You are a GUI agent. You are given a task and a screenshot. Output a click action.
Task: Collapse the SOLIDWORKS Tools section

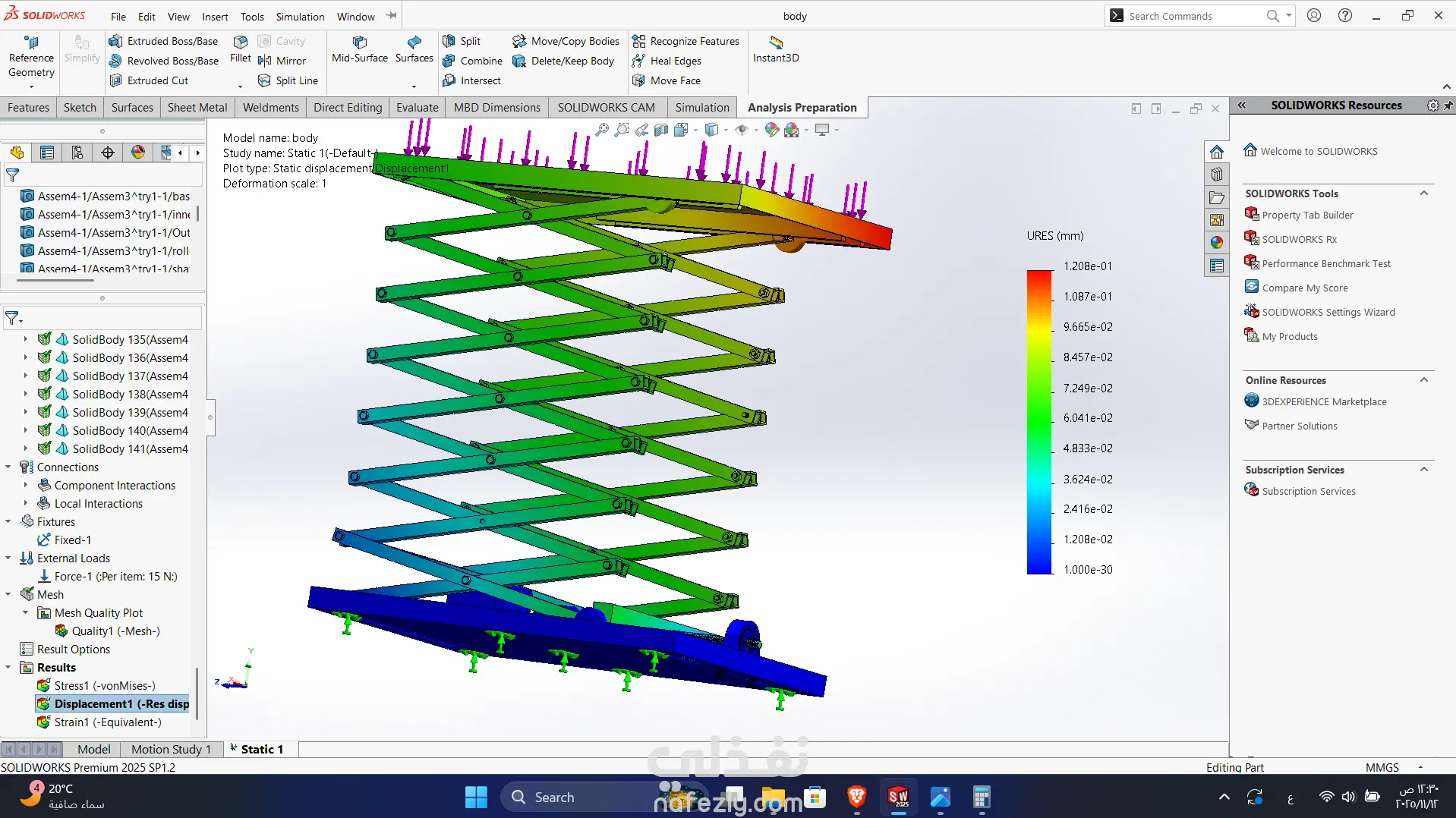[x=1423, y=193]
